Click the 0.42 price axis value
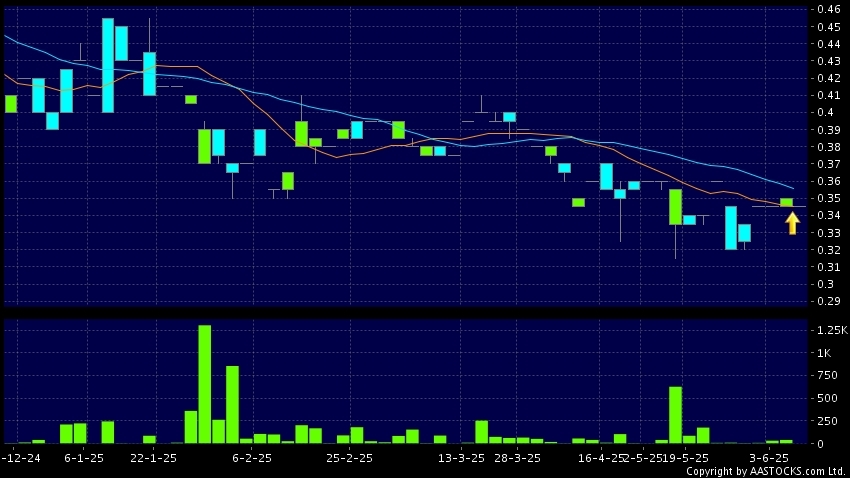This screenshot has width=850, height=478. [829, 78]
